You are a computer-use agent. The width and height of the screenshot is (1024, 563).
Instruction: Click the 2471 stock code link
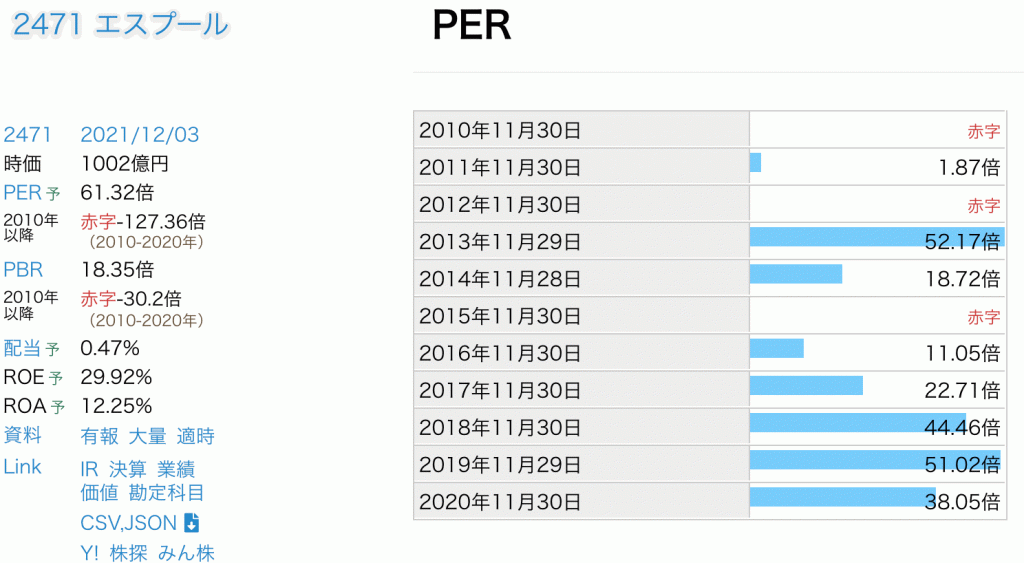[x=27, y=135]
